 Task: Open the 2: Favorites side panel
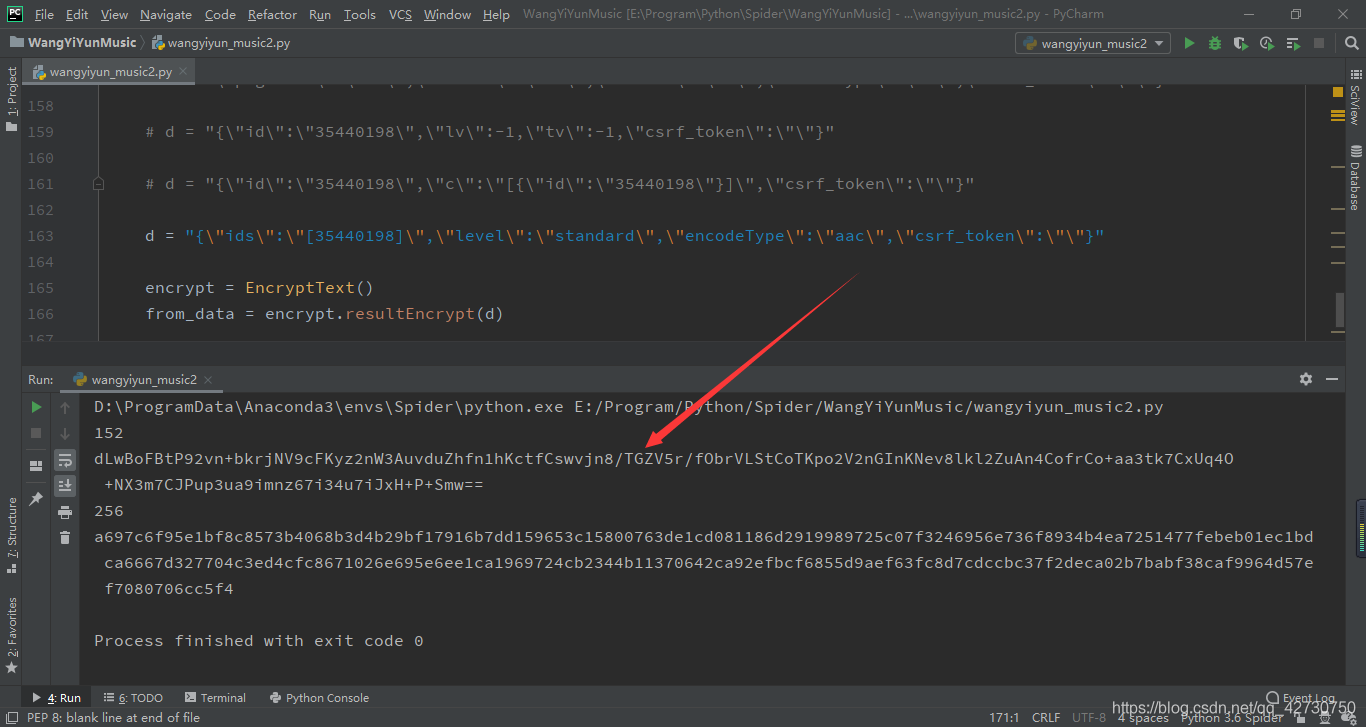12,634
